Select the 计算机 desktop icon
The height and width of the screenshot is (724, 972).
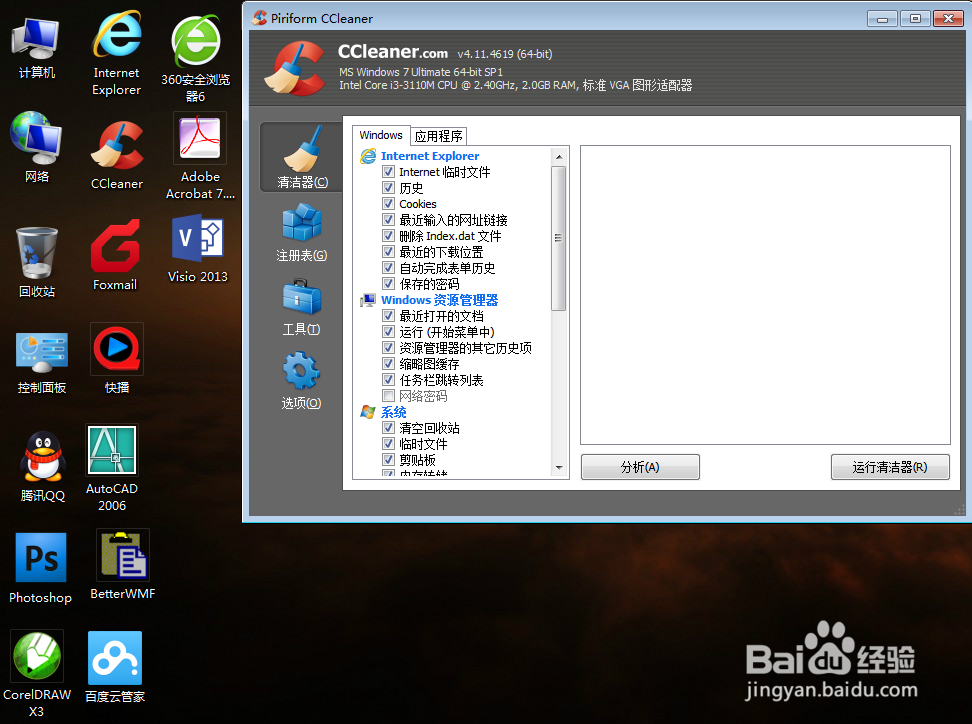36,48
